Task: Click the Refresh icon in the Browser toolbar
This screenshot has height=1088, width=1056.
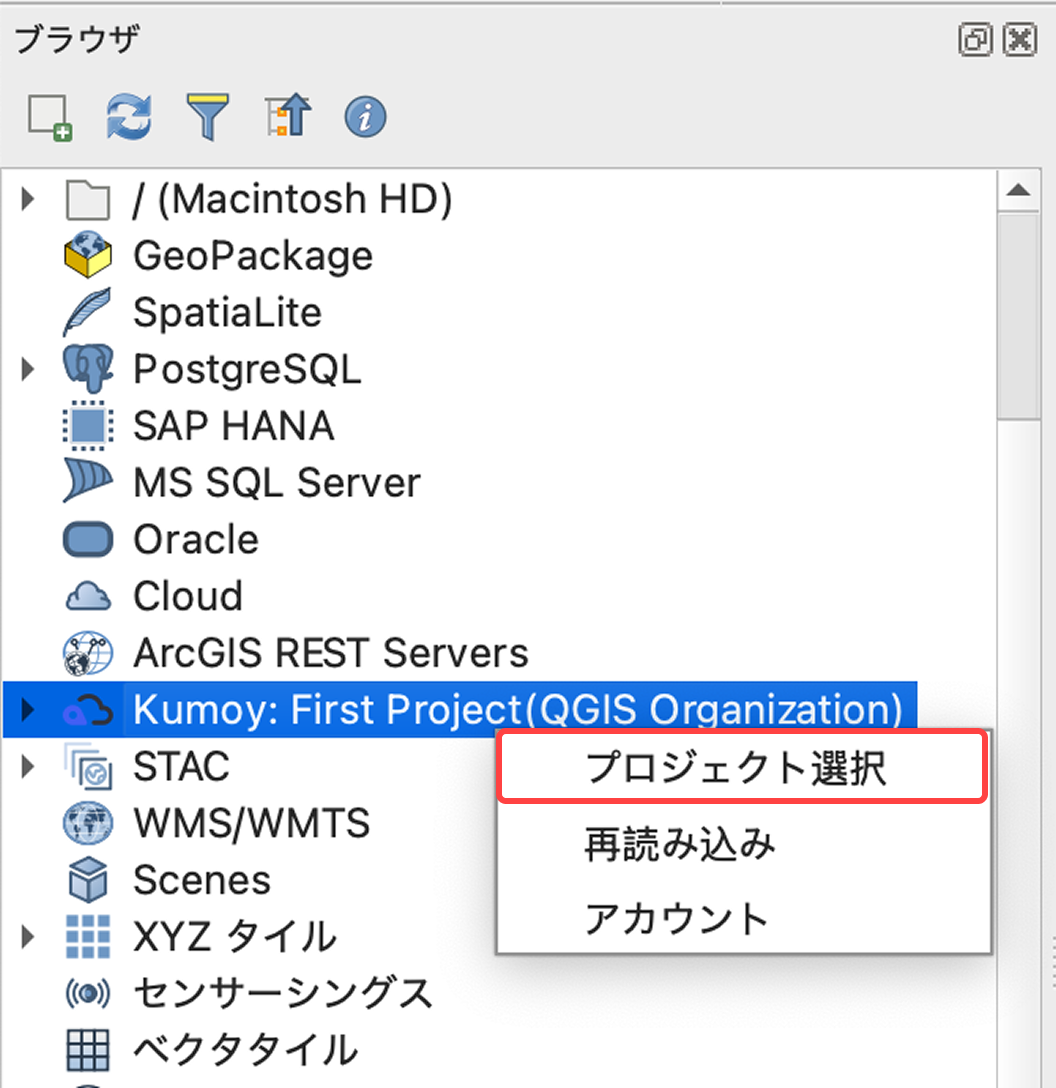Action: click(x=128, y=116)
